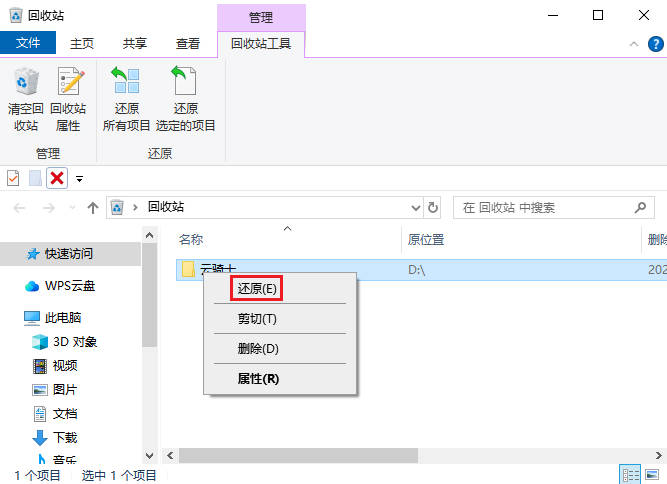The image size is (667, 484).
Task: Open the 文件 tab
Action: (x=28, y=44)
